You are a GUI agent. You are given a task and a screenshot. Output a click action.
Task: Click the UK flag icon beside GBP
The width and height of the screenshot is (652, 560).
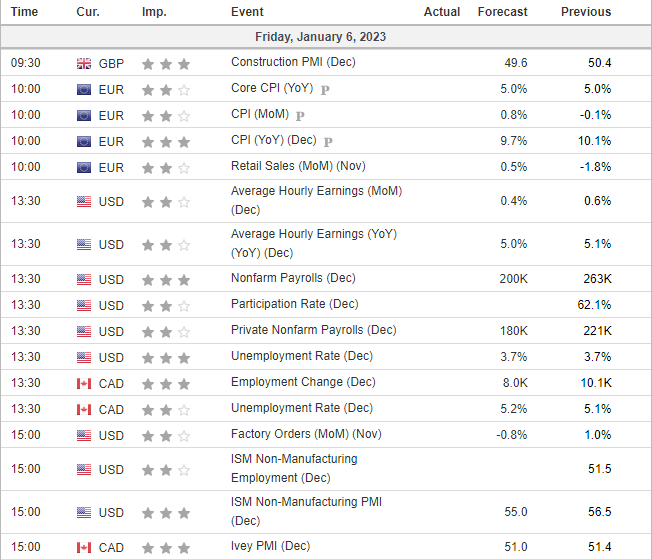click(x=84, y=64)
